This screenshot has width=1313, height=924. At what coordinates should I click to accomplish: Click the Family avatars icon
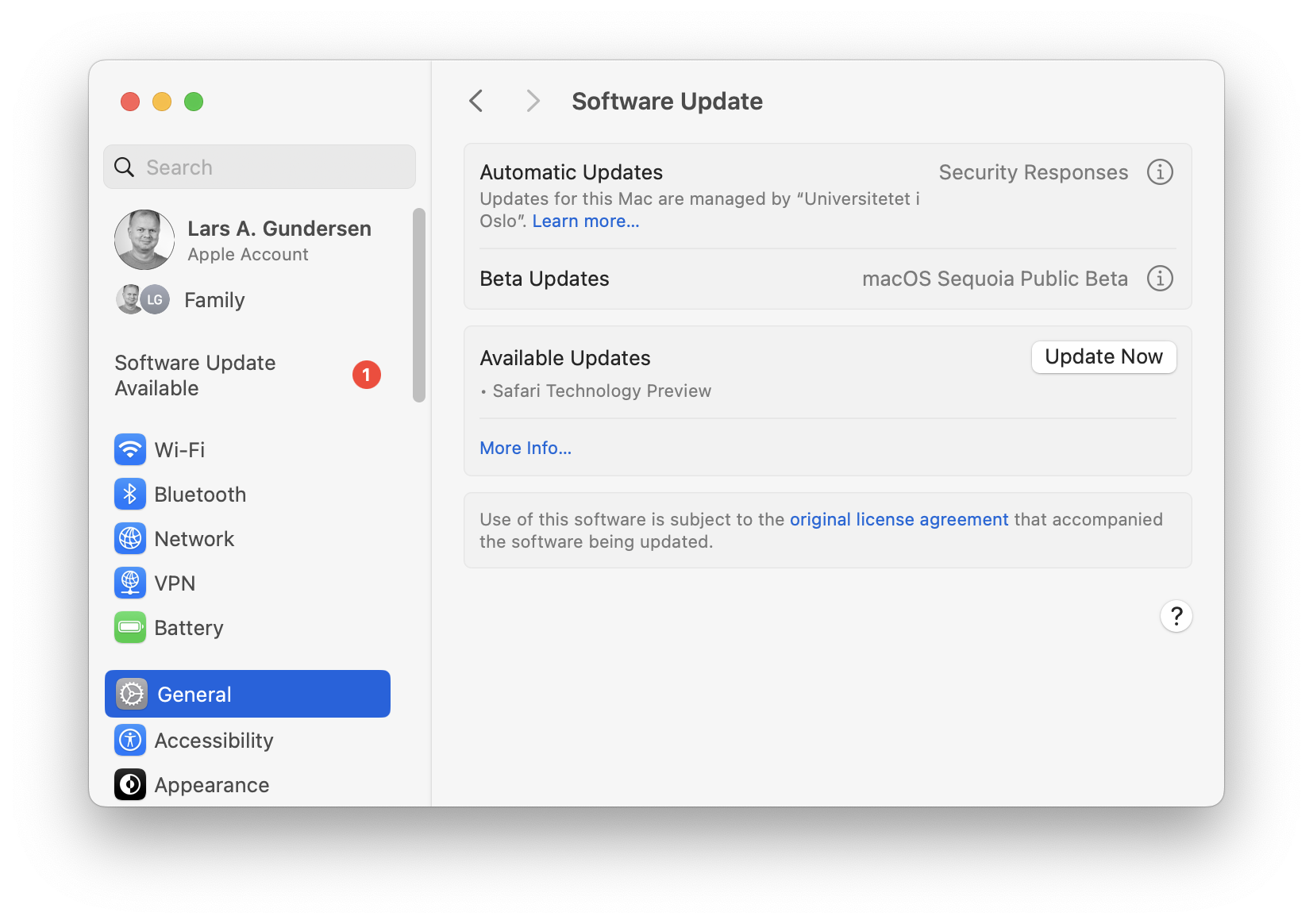143,299
